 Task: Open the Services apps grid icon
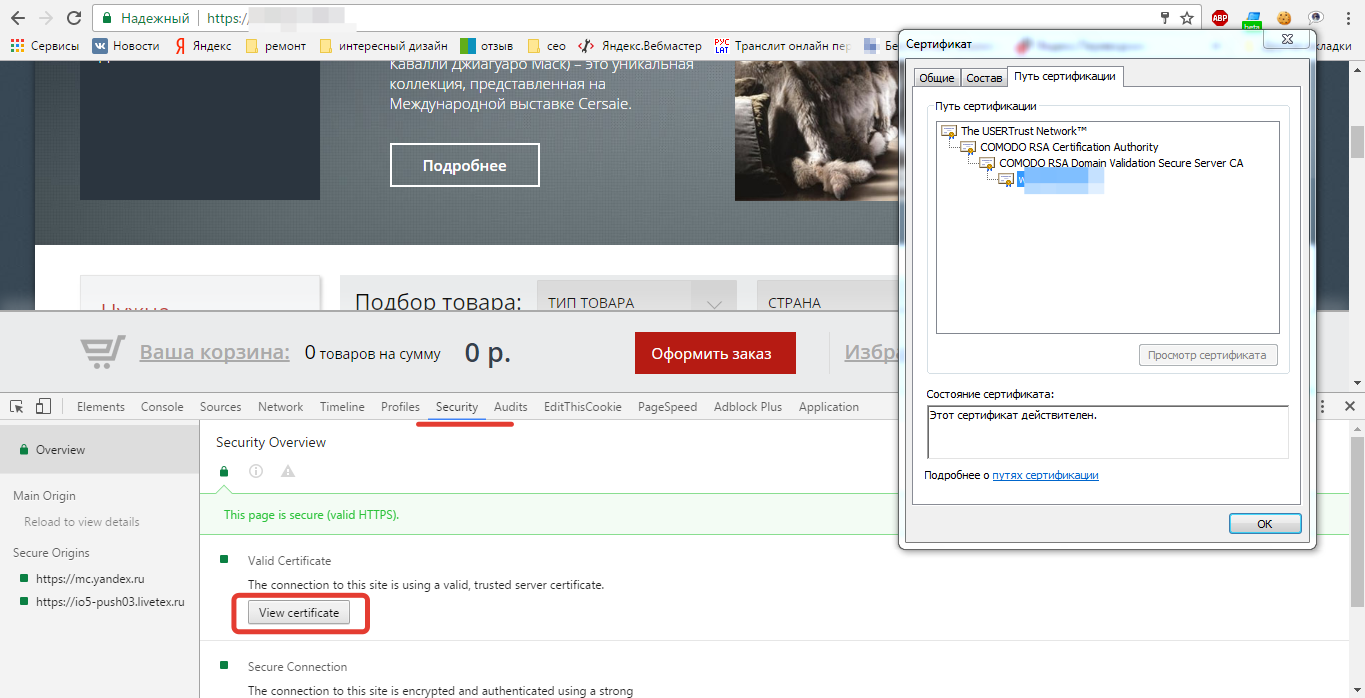pos(17,46)
